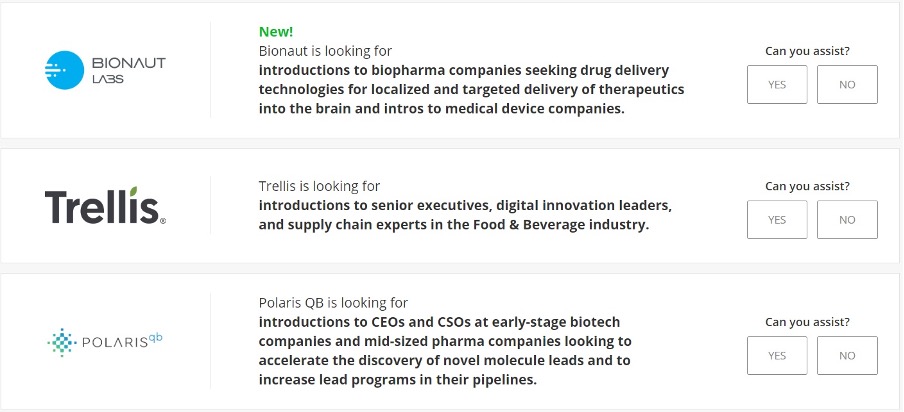Open the Bionaut drug delivery request text
The height and width of the screenshot is (412, 904).
tap(471, 89)
